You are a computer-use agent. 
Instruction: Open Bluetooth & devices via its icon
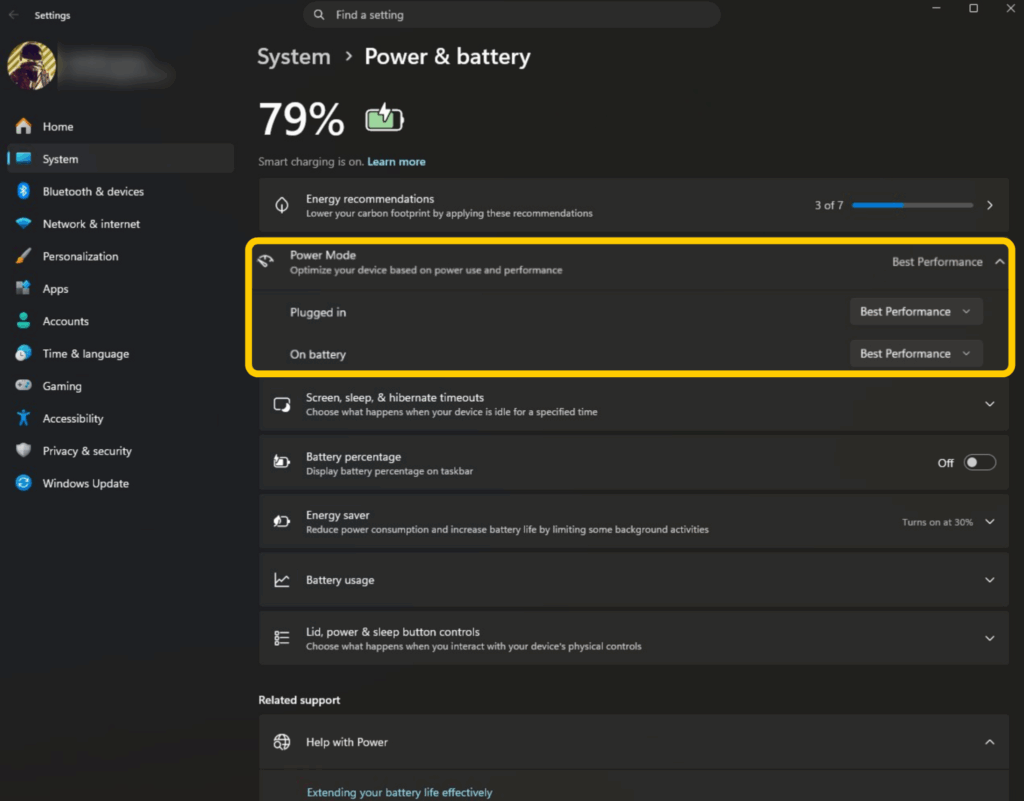click(x=24, y=191)
